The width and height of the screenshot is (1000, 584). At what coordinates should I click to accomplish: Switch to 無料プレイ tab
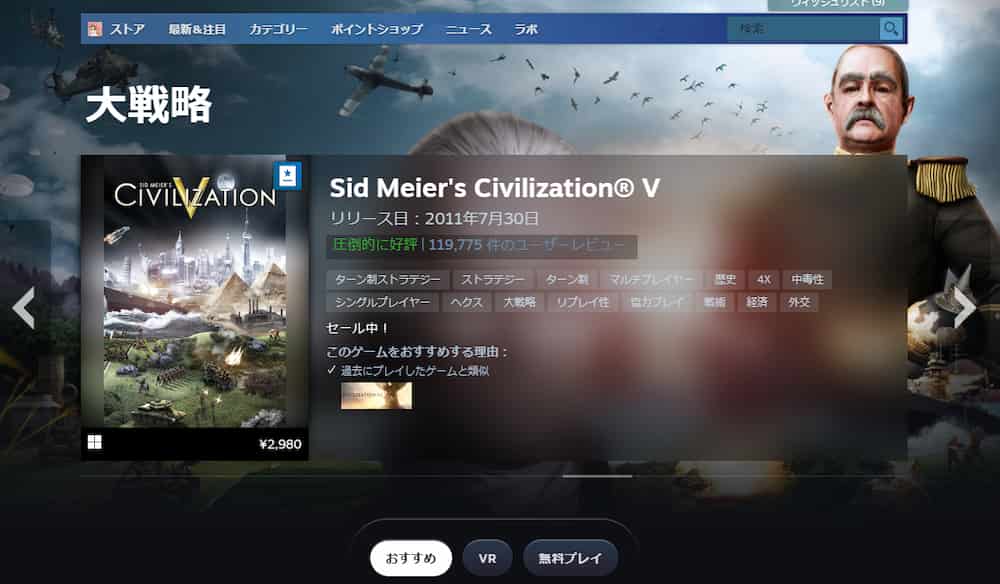coord(570,558)
